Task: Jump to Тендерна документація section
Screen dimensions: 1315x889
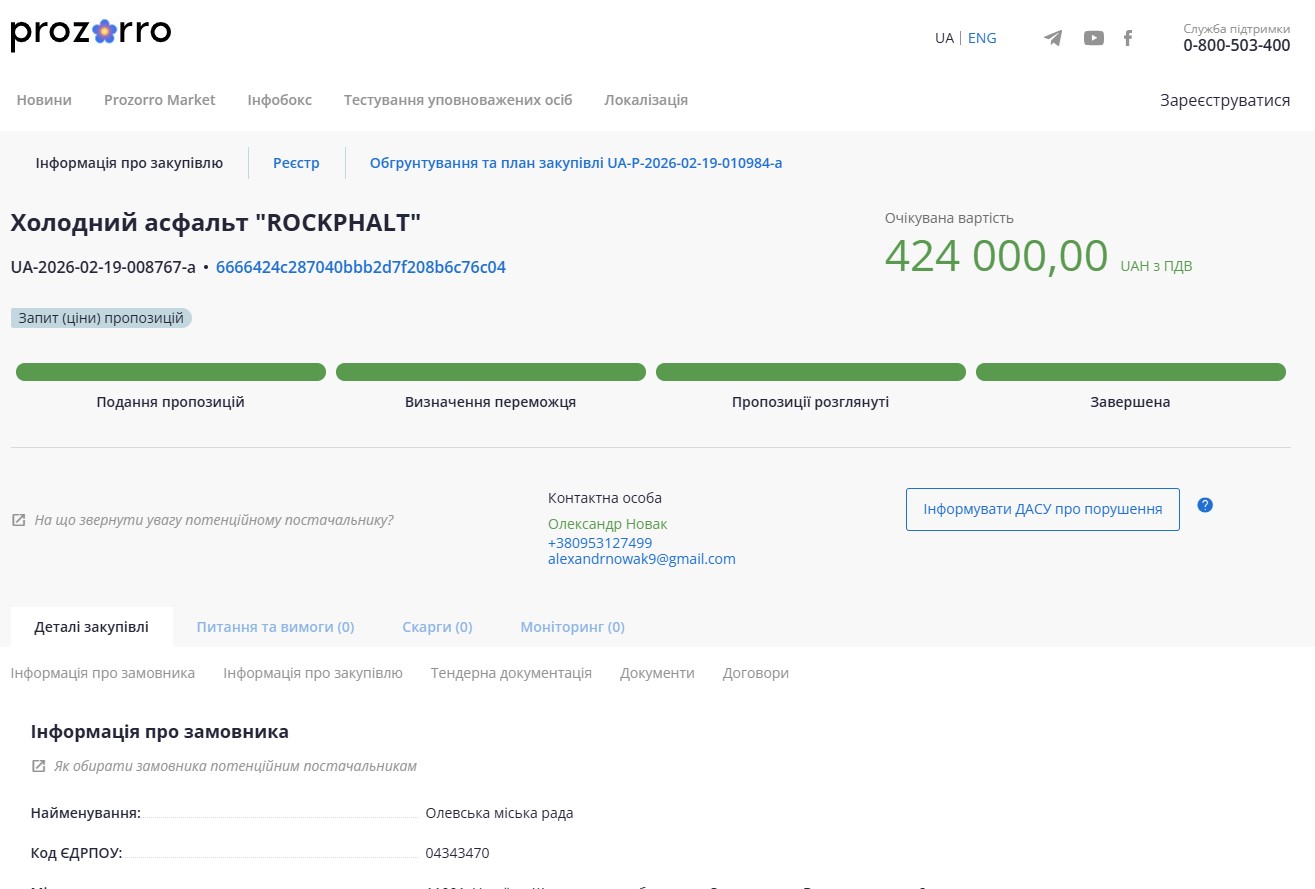Action: (511, 673)
